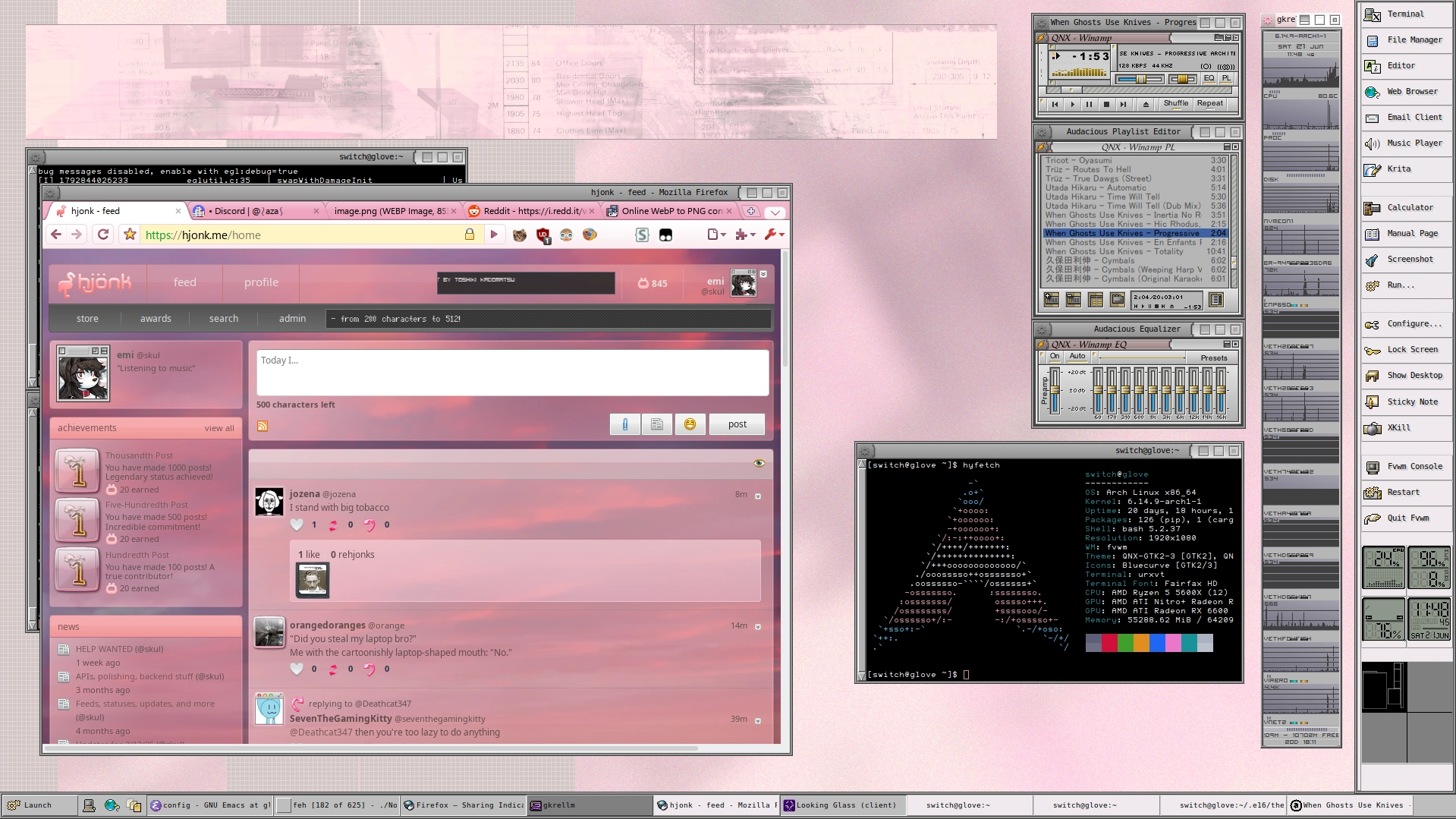Open a new tab in Firefox
Viewport: 1456px width, 819px height.
point(751,211)
